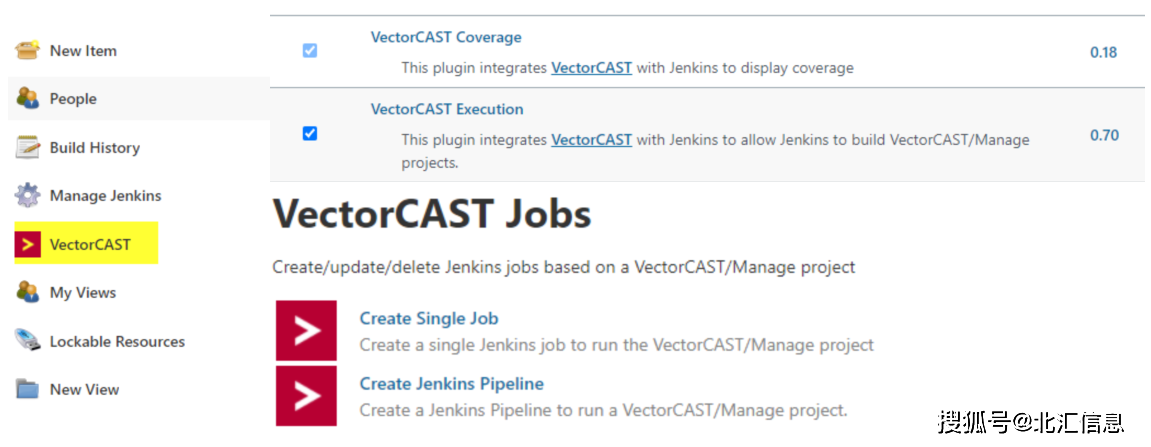Open the Create Jenkins Pipeline link

[x=451, y=384]
